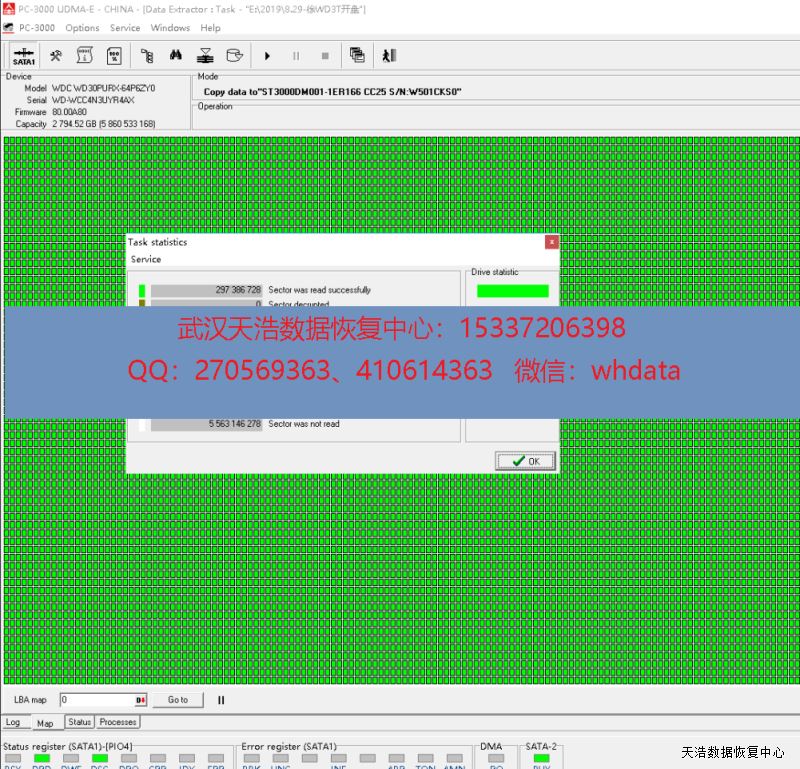800x769 pixels.
Task: Open the Windows menu
Action: tap(170, 28)
